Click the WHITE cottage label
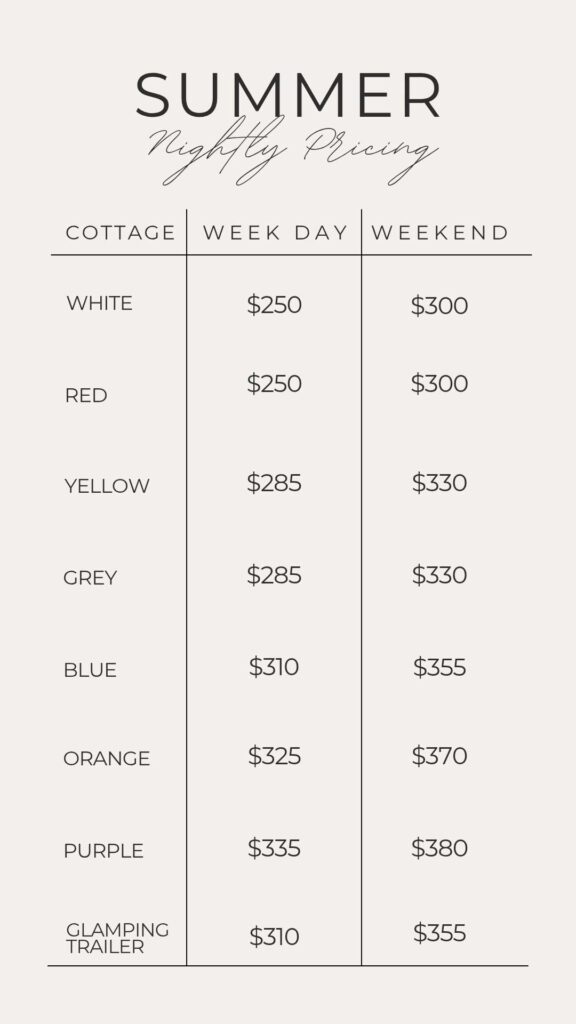 (99, 303)
